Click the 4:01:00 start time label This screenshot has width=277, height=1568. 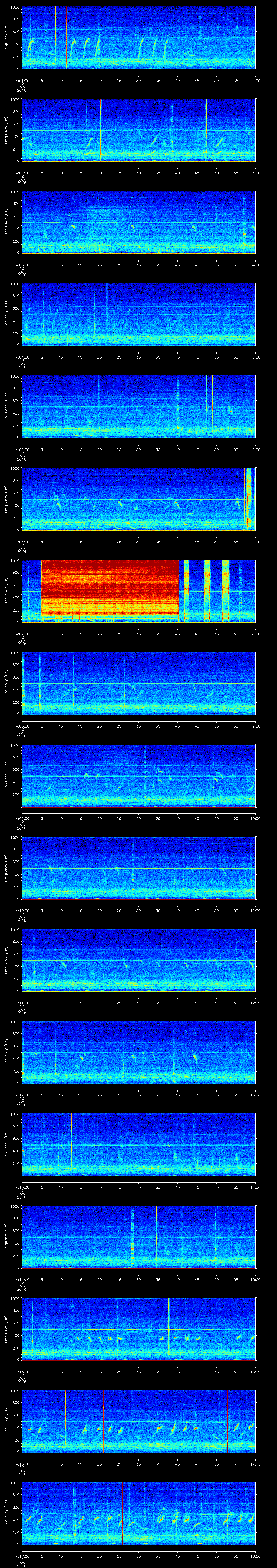tap(22, 80)
